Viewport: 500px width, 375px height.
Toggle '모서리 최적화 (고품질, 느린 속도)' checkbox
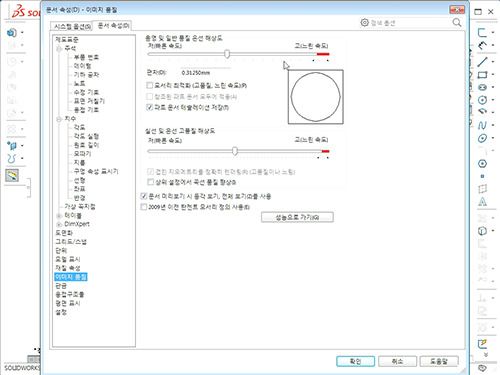coord(150,85)
